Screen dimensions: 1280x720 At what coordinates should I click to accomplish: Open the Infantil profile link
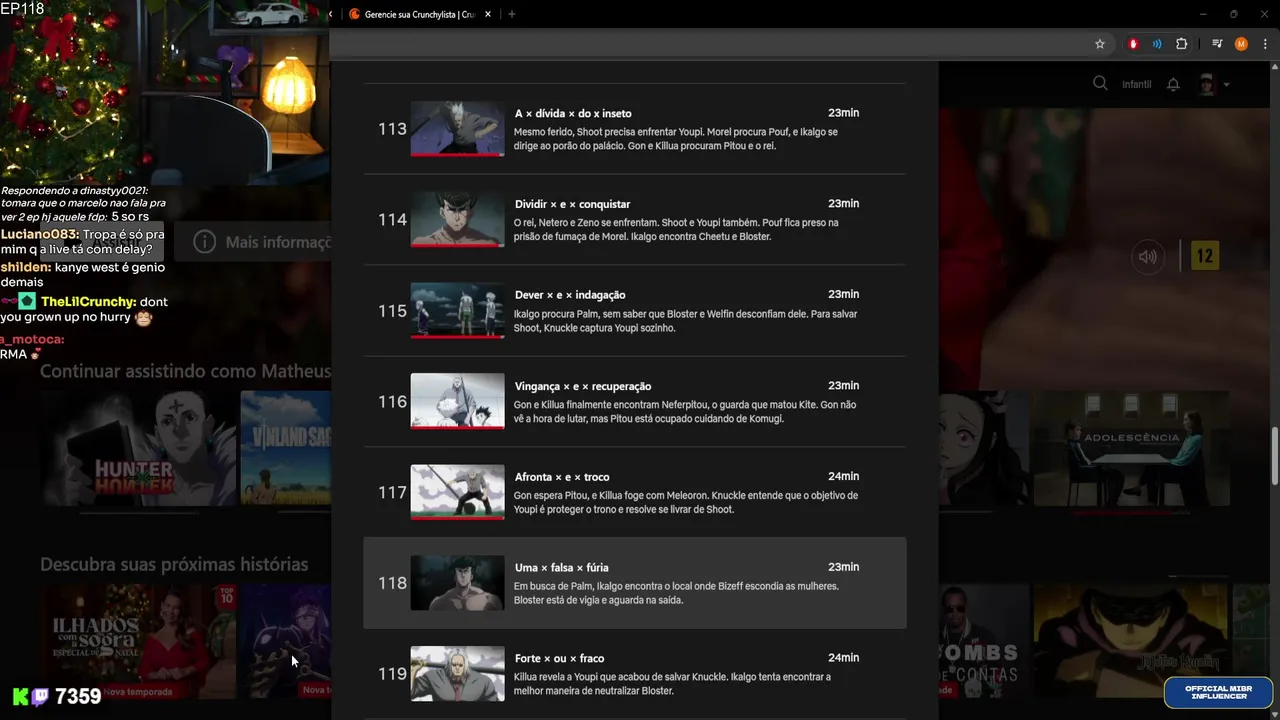click(x=1137, y=84)
